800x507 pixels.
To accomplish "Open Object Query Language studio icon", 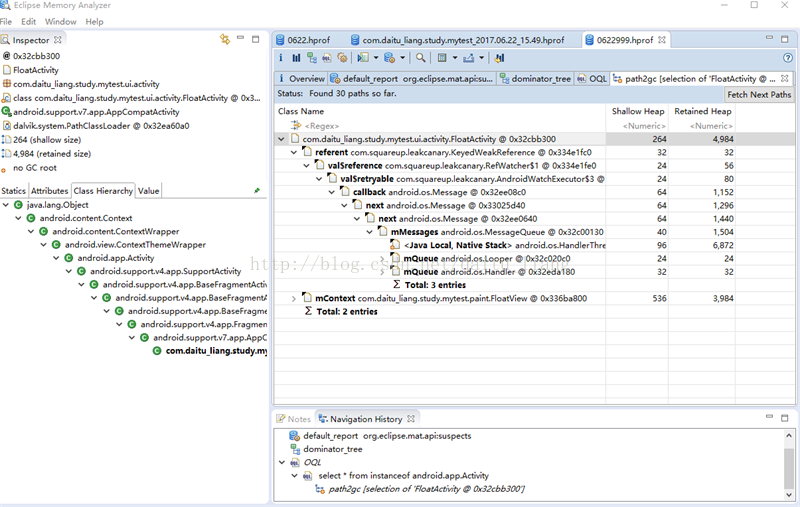I will pyautogui.click(x=327, y=58).
